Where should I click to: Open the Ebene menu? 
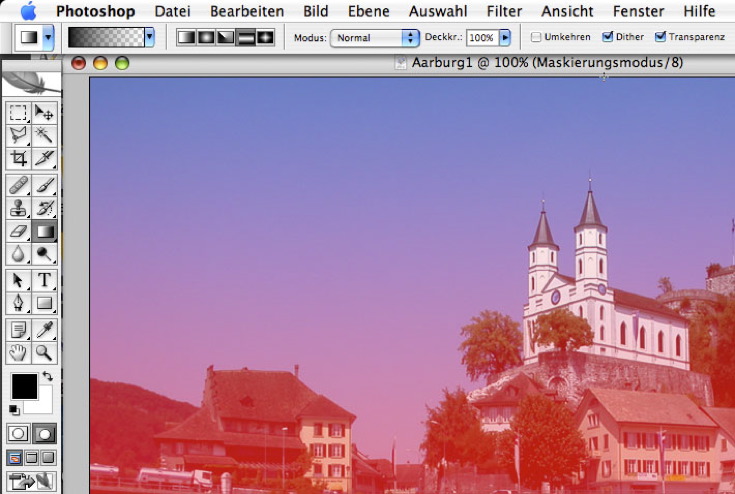coord(368,11)
